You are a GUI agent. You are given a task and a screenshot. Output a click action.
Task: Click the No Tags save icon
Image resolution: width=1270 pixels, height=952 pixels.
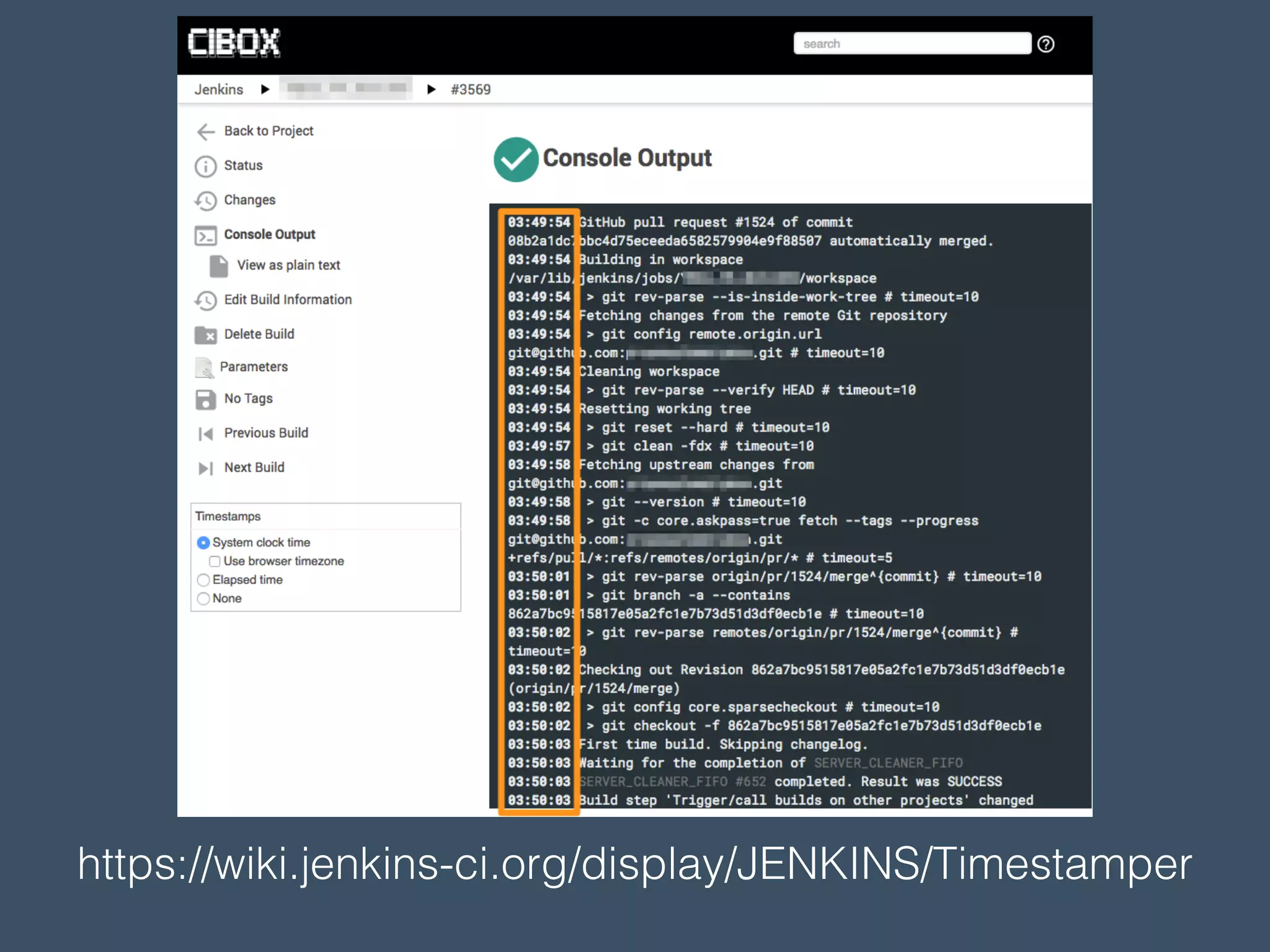[x=206, y=400]
